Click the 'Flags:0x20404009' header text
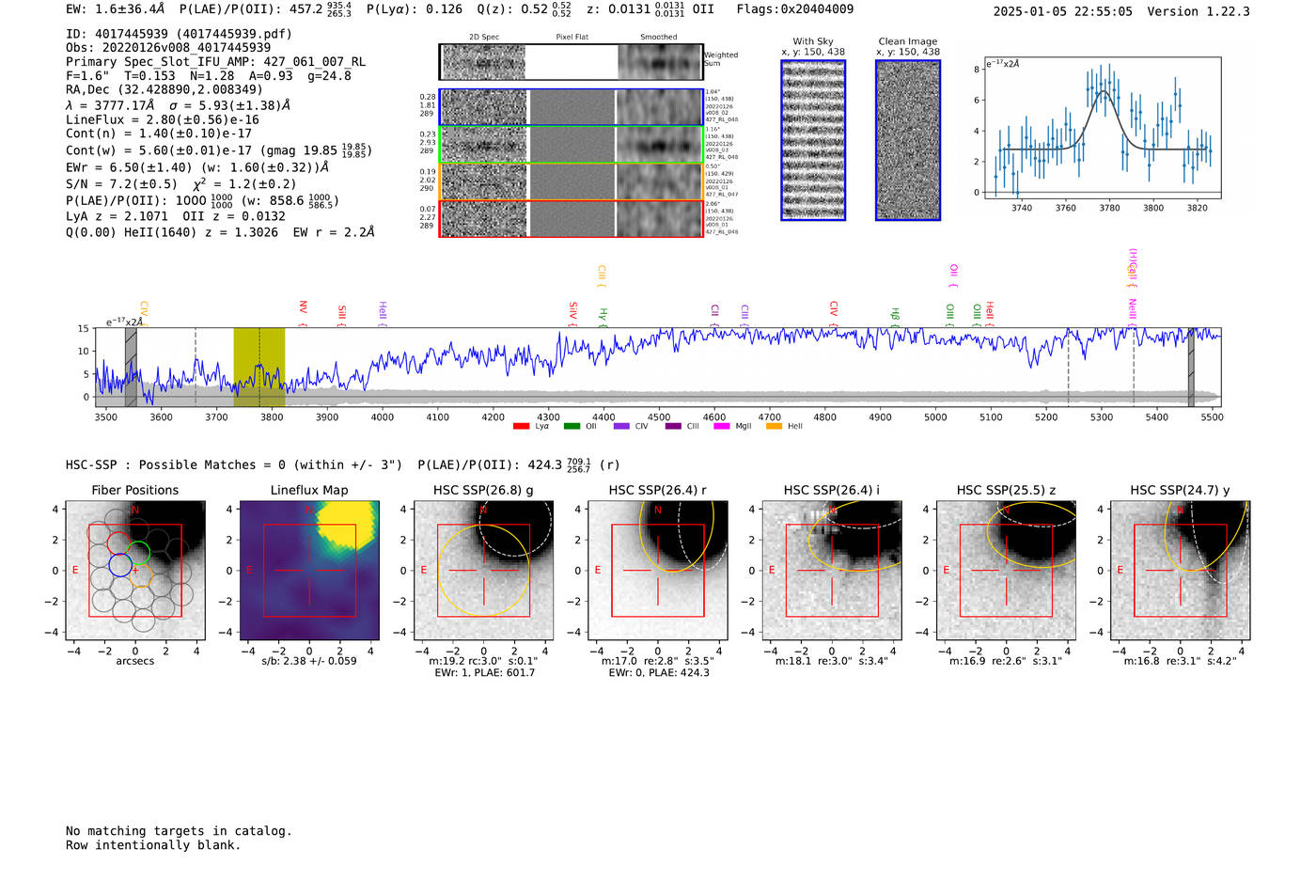The height and width of the screenshot is (896, 1316). [x=795, y=9]
